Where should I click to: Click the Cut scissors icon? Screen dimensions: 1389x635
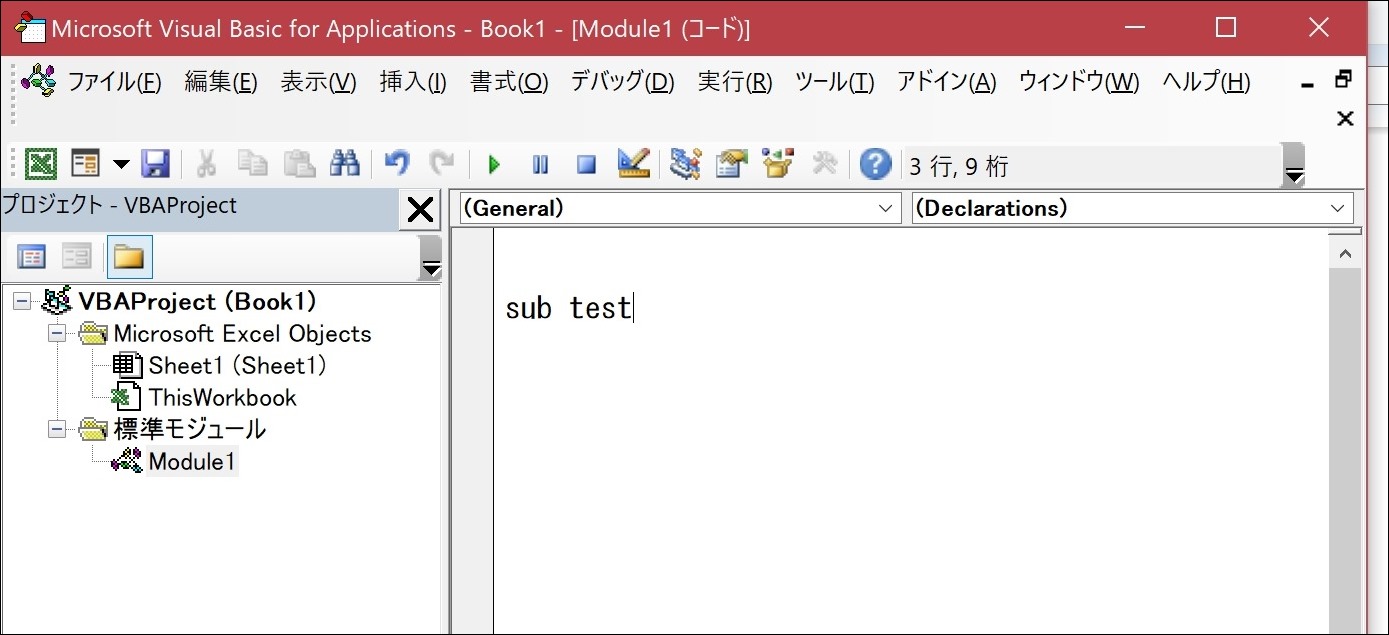click(x=207, y=163)
